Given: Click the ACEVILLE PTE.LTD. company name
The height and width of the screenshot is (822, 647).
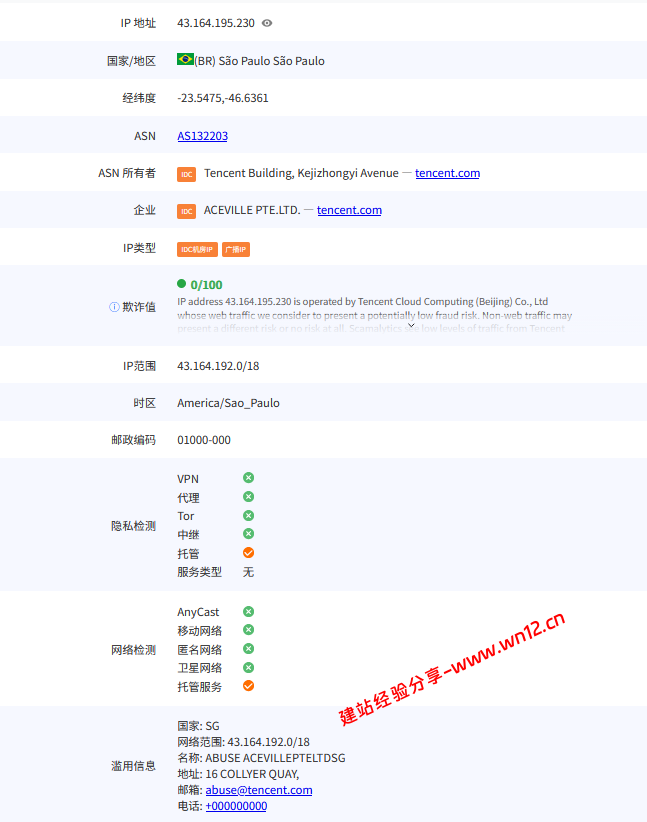Looking at the screenshot, I should click(x=252, y=210).
